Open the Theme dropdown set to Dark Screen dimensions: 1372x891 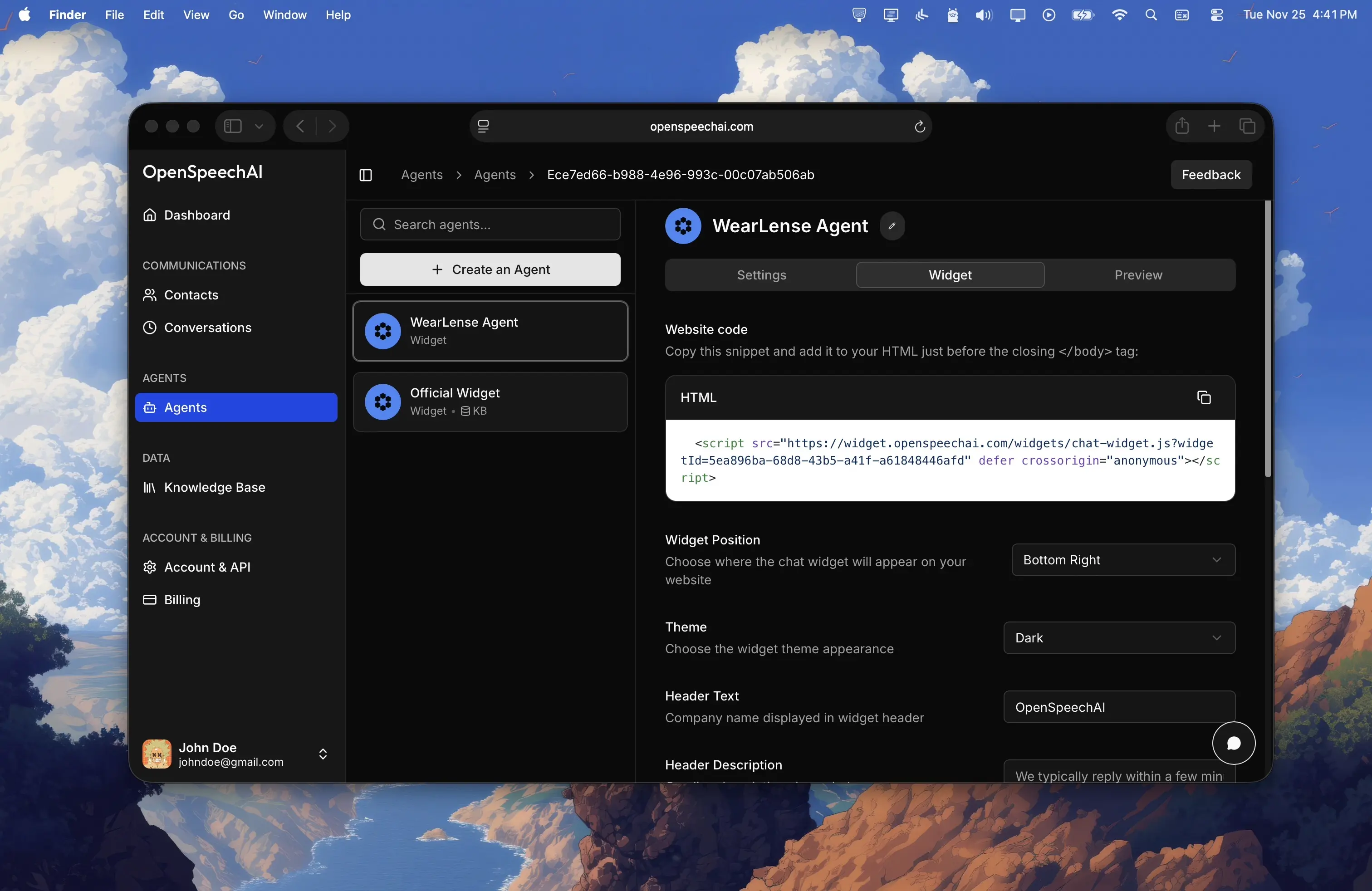[x=1119, y=637]
